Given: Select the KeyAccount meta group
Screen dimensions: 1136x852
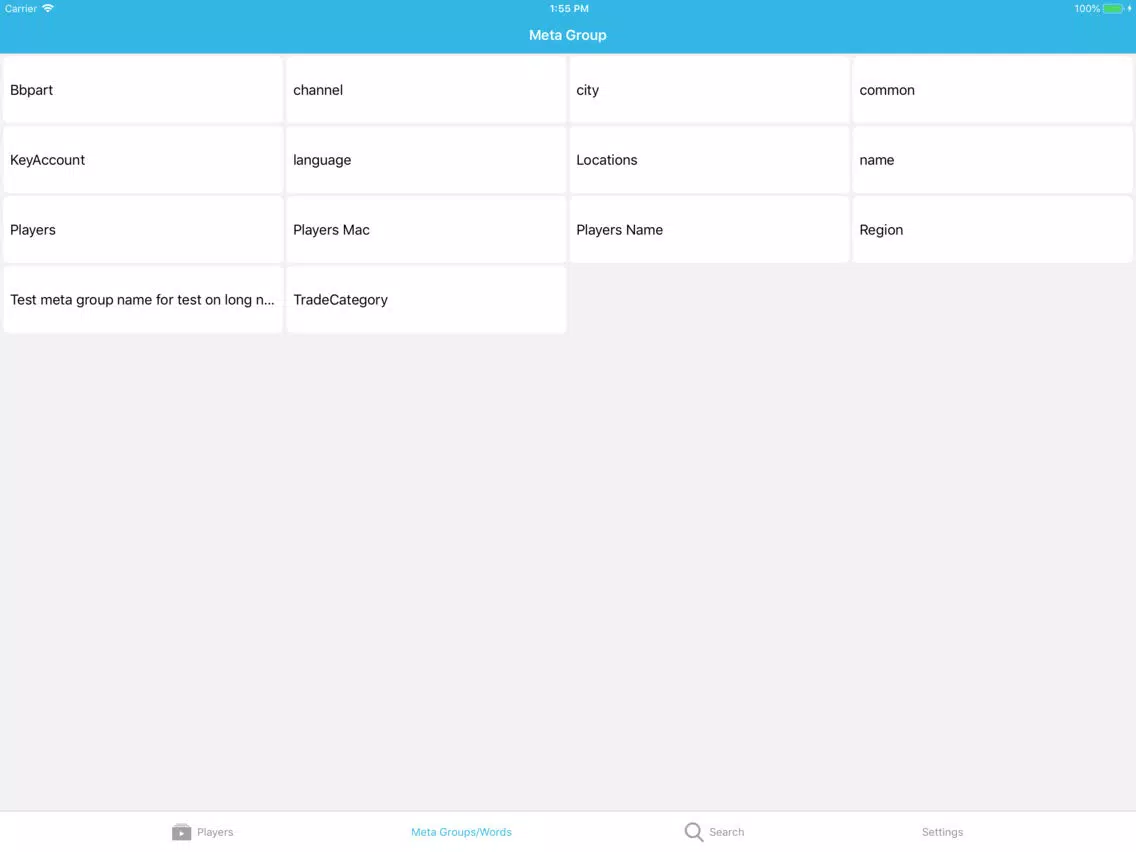Looking at the screenshot, I should tap(143, 160).
